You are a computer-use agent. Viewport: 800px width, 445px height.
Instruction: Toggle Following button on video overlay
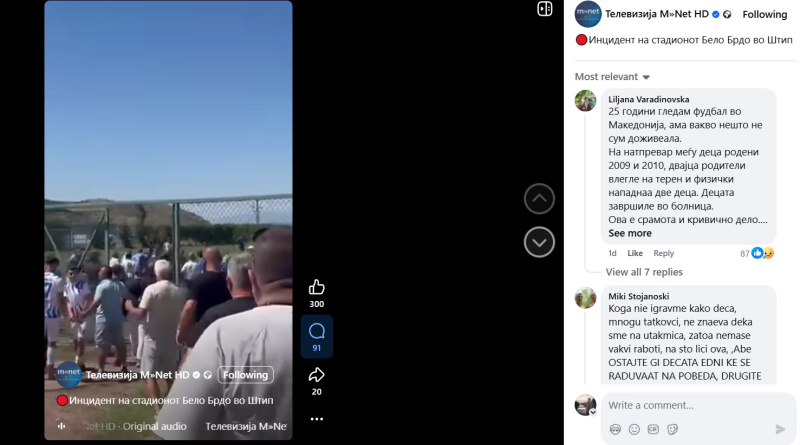tap(245, 375)
